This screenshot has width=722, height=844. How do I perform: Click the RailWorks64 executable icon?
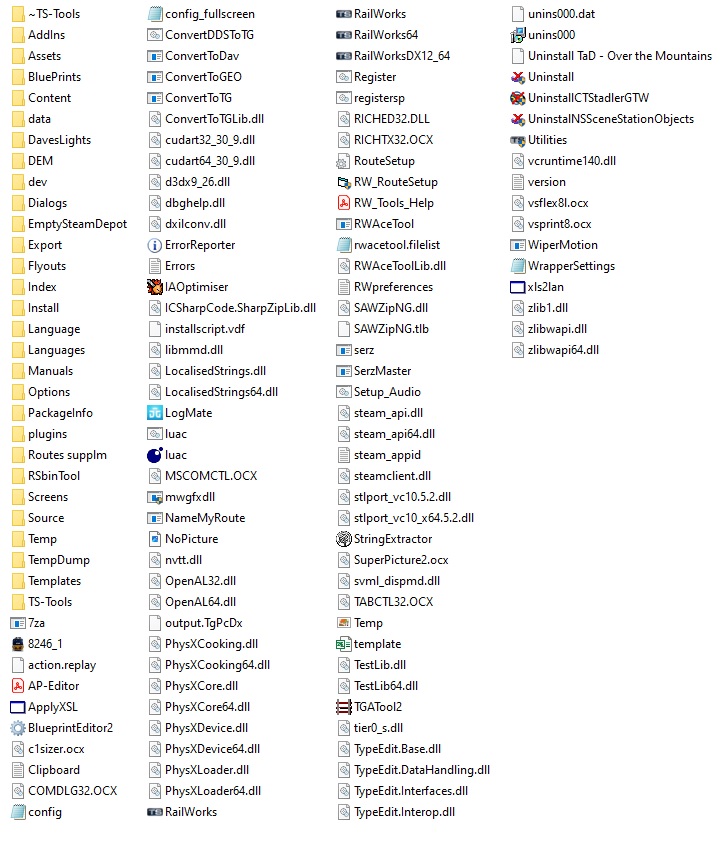[x=344, y=35]
